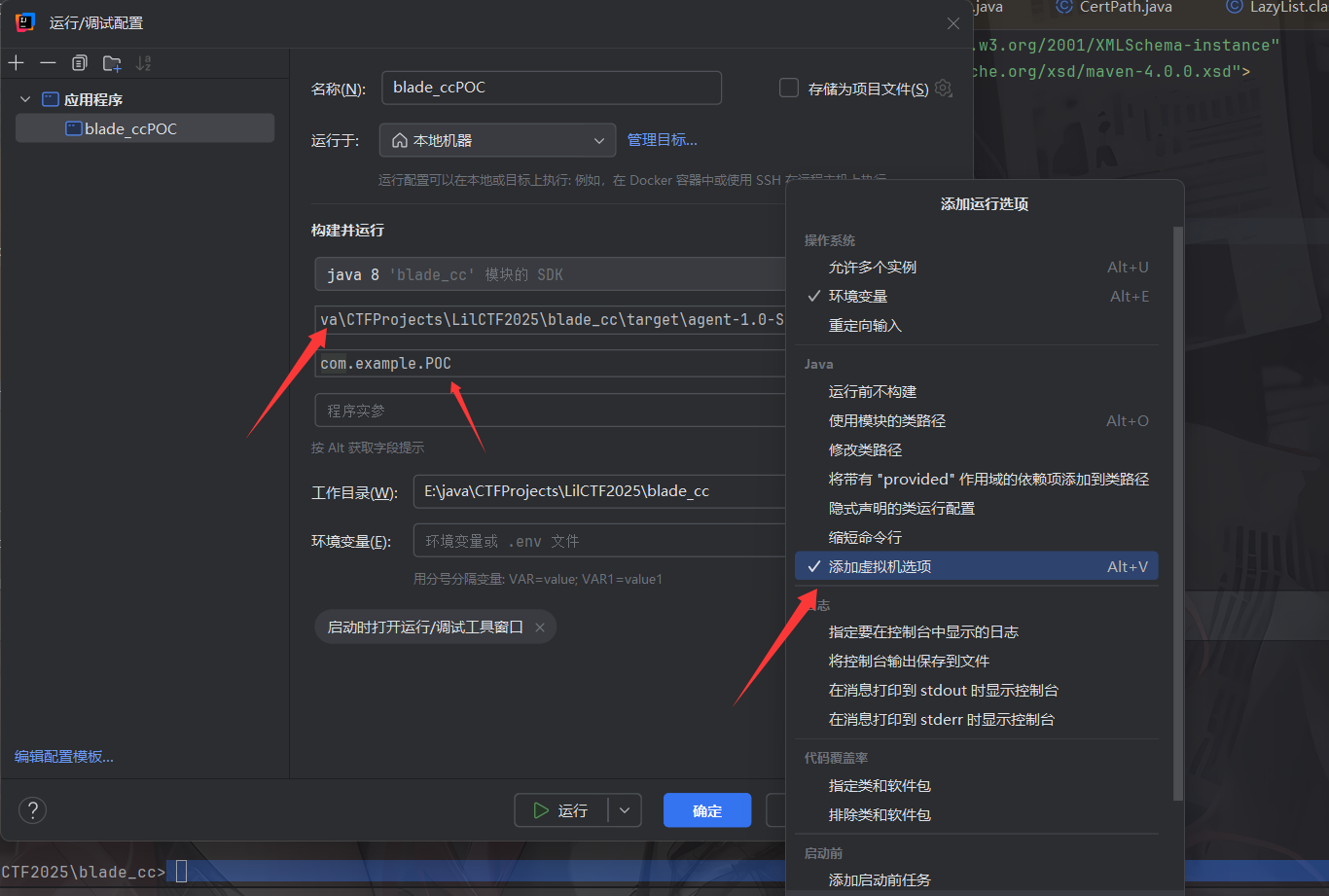Click the remove configuration minus icon
The image size is (1329, 896).
(x=48, y=63)
